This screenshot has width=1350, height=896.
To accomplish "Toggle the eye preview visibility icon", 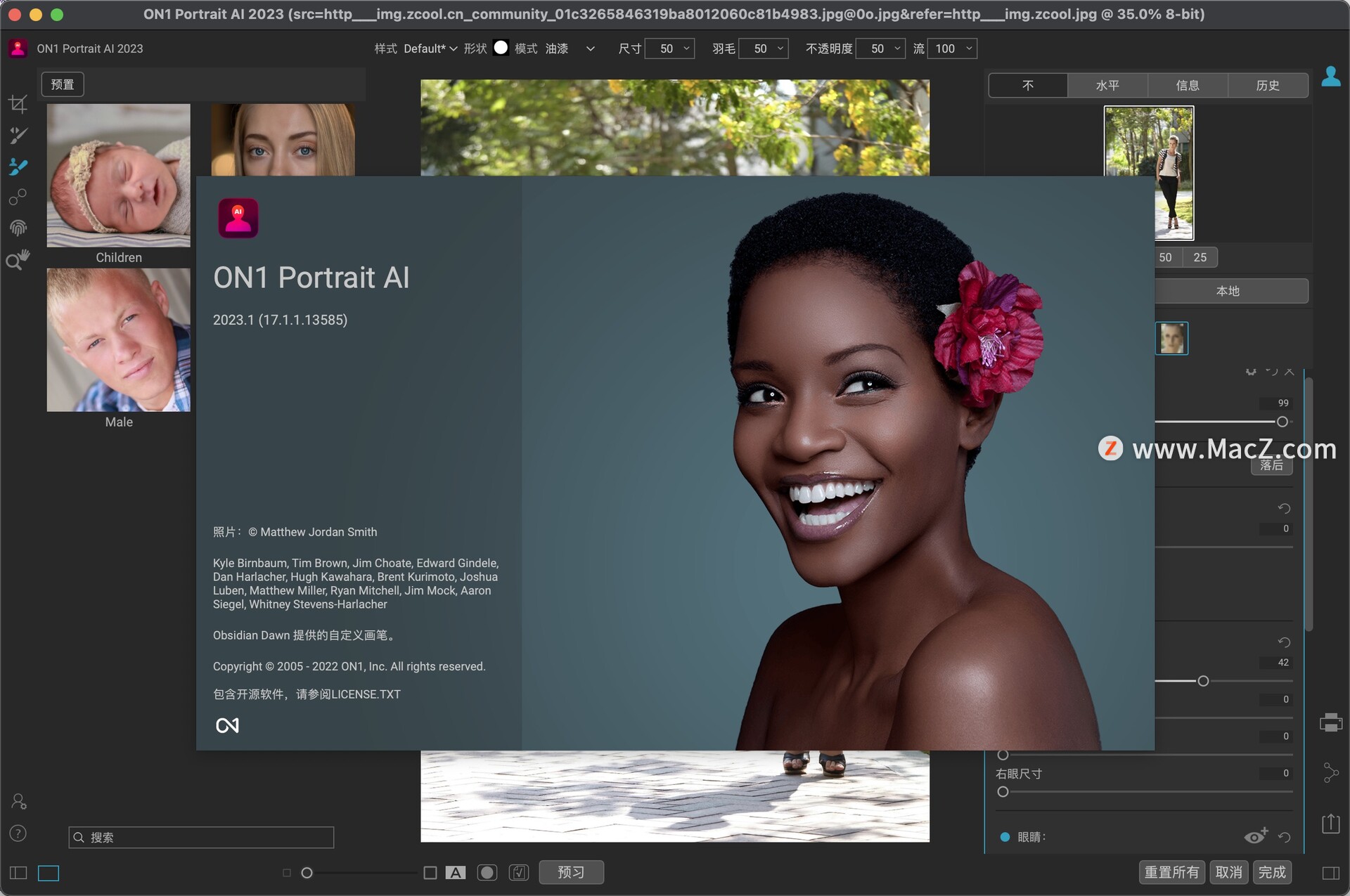I will click(x=1256, y=836).
